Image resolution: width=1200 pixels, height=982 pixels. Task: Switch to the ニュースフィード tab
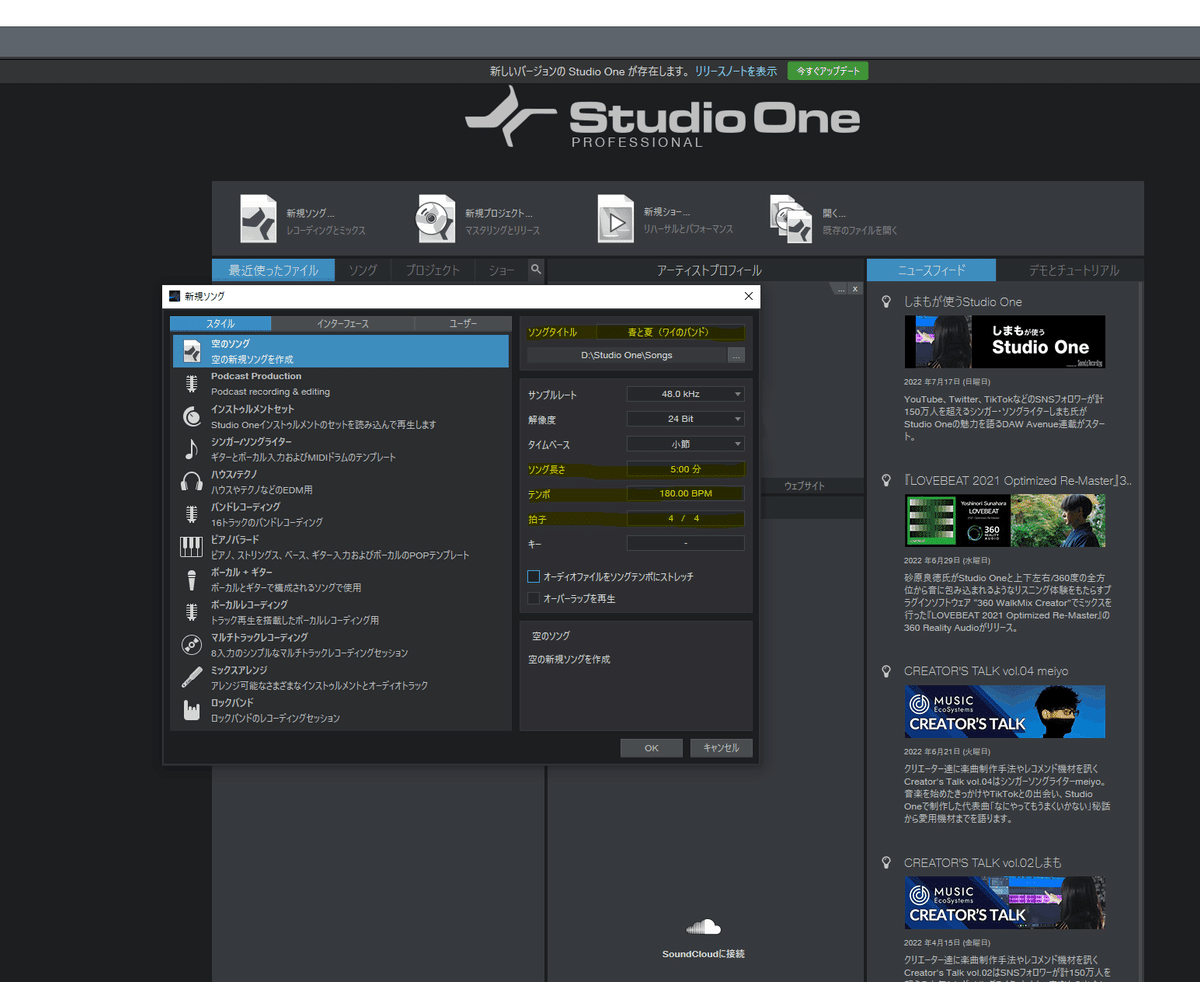pyautogui.click(x=931, y=270)
